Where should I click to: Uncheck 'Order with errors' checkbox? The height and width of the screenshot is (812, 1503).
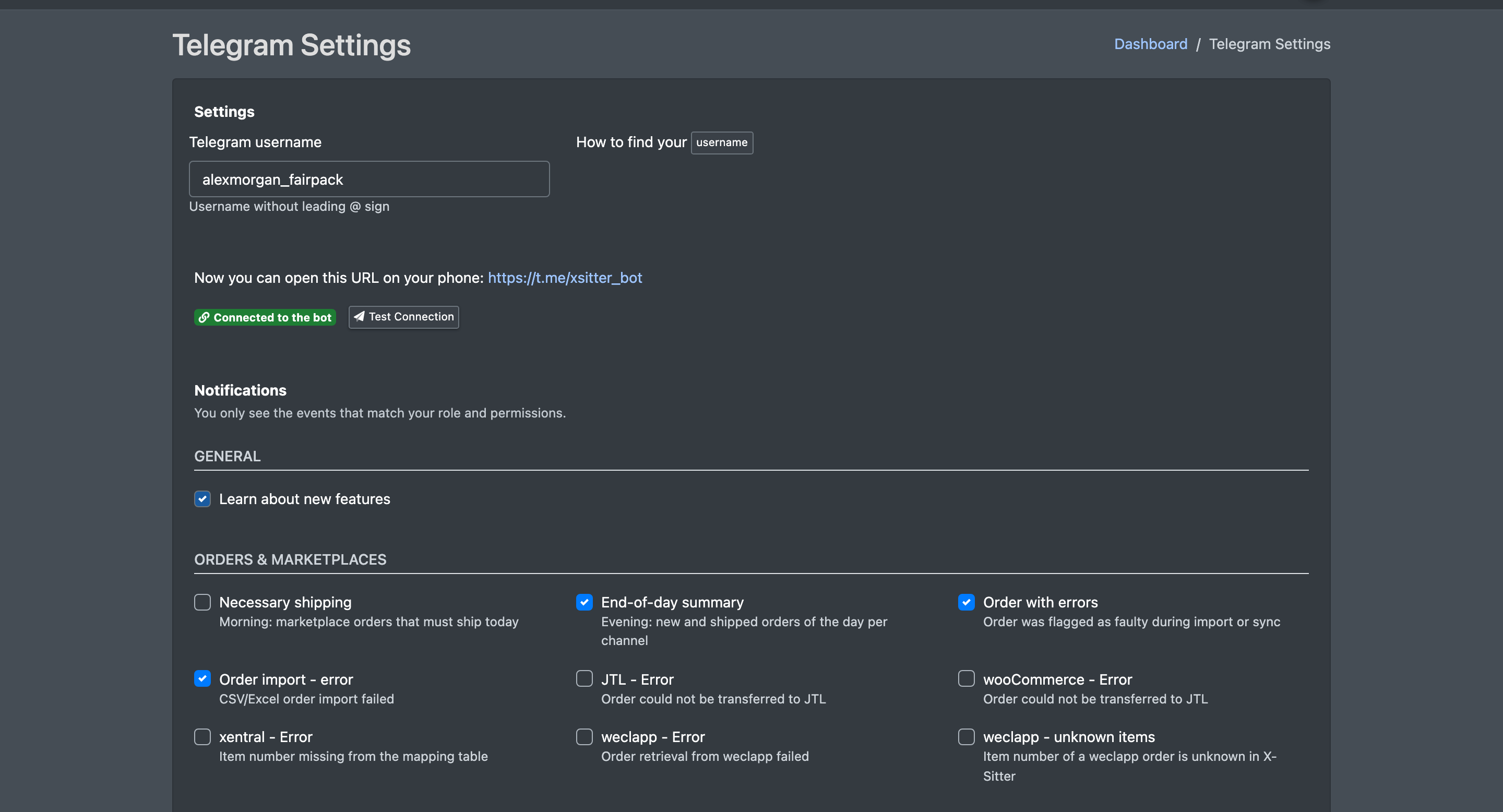click(966, 602)
